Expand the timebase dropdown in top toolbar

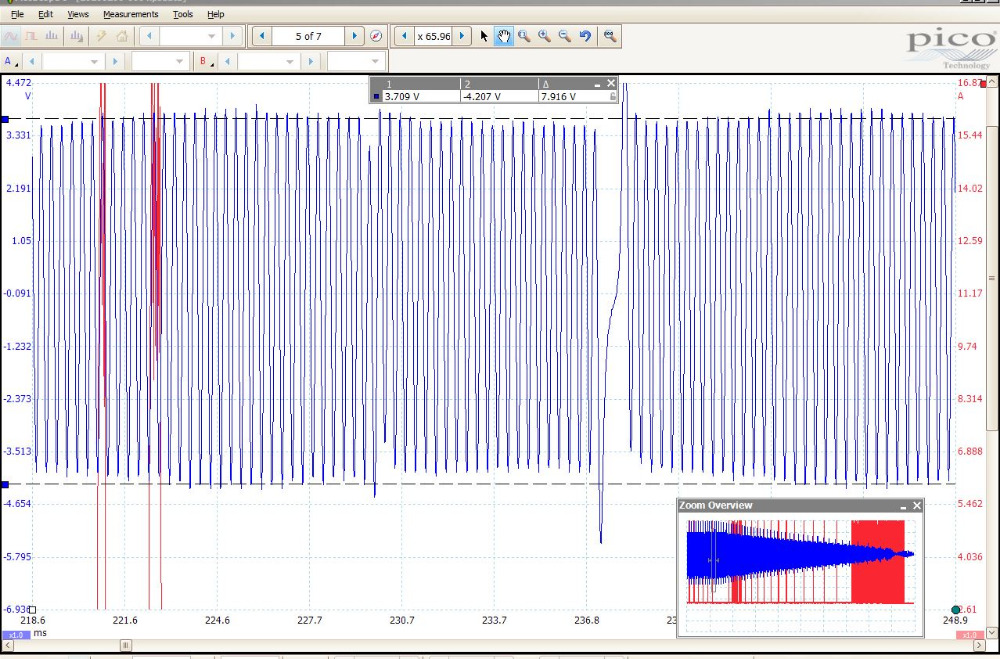point(211,36)
